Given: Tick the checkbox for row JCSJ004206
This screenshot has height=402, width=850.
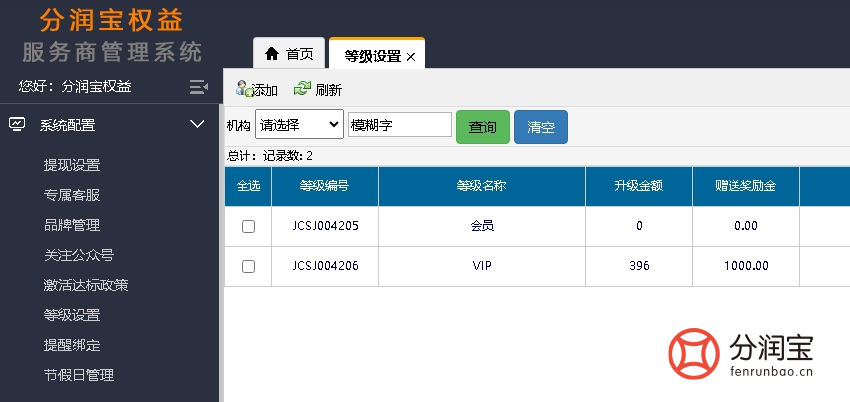Looking at the screenshot, I should tap(248, 266).
